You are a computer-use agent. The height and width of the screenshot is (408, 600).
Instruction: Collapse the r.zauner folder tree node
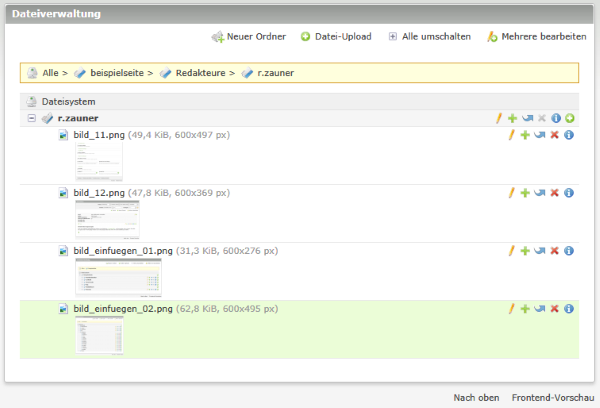pos(32,118)
